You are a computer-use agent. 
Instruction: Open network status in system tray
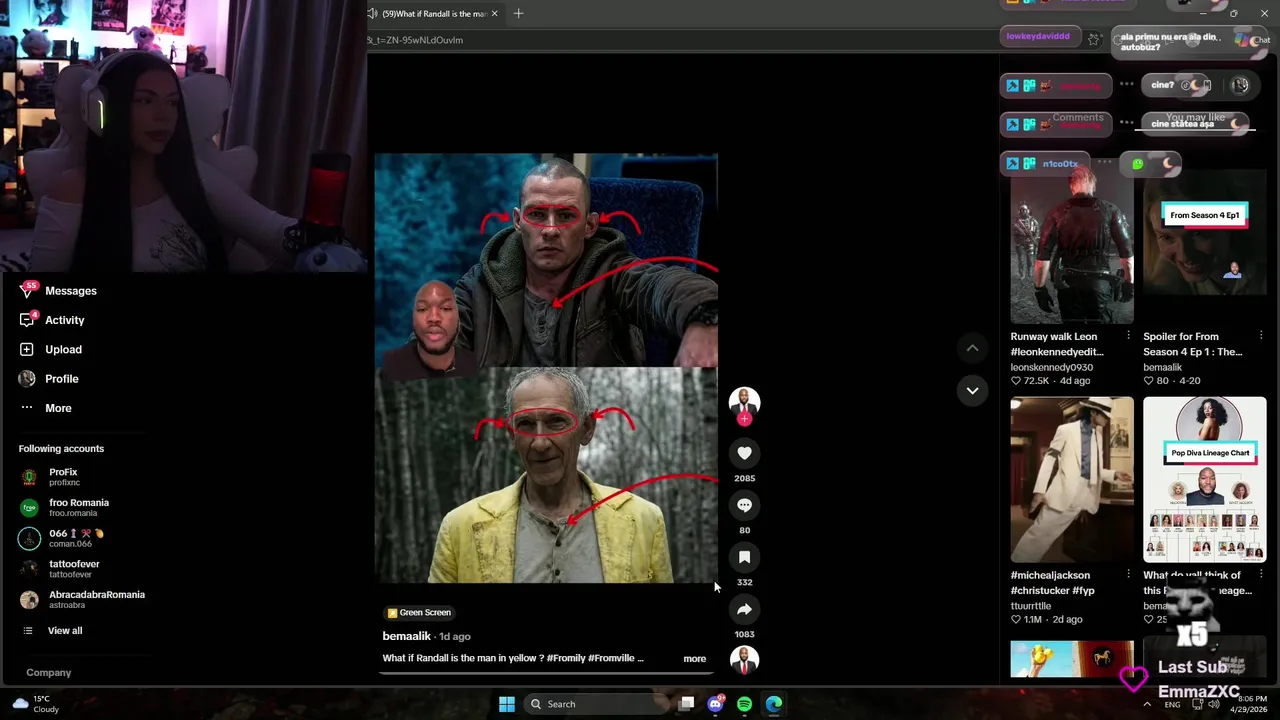coord(1197,704)
